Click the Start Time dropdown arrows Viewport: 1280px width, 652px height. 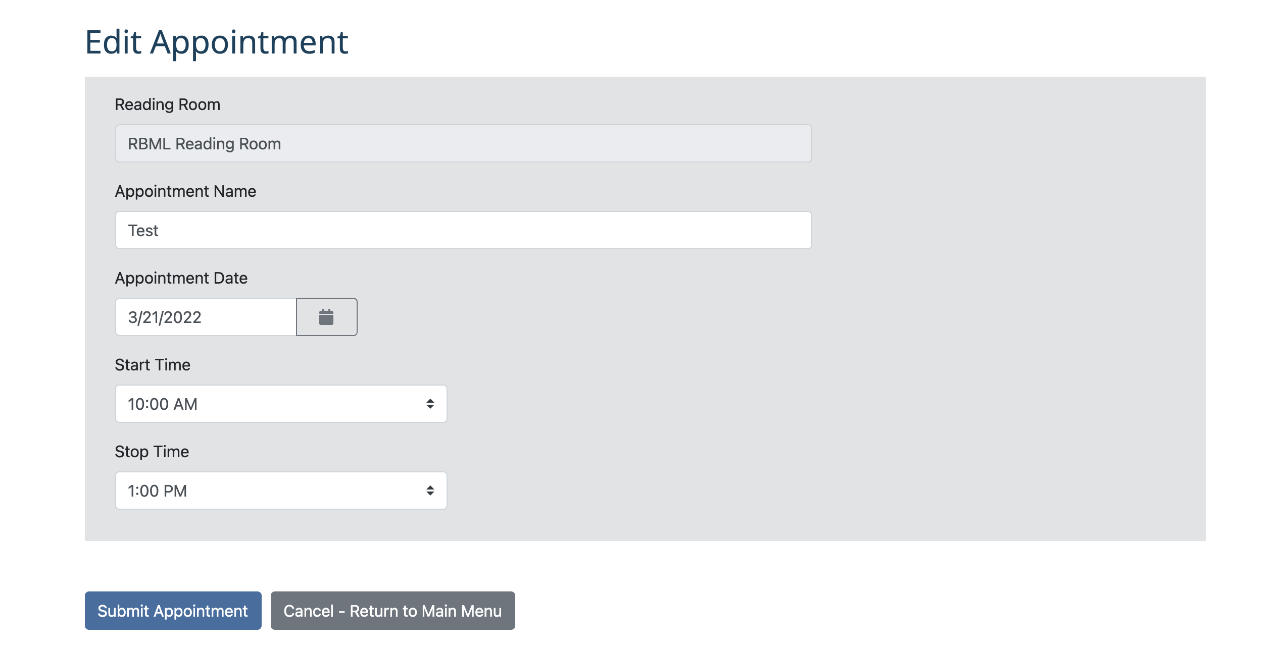click(430, 404)
